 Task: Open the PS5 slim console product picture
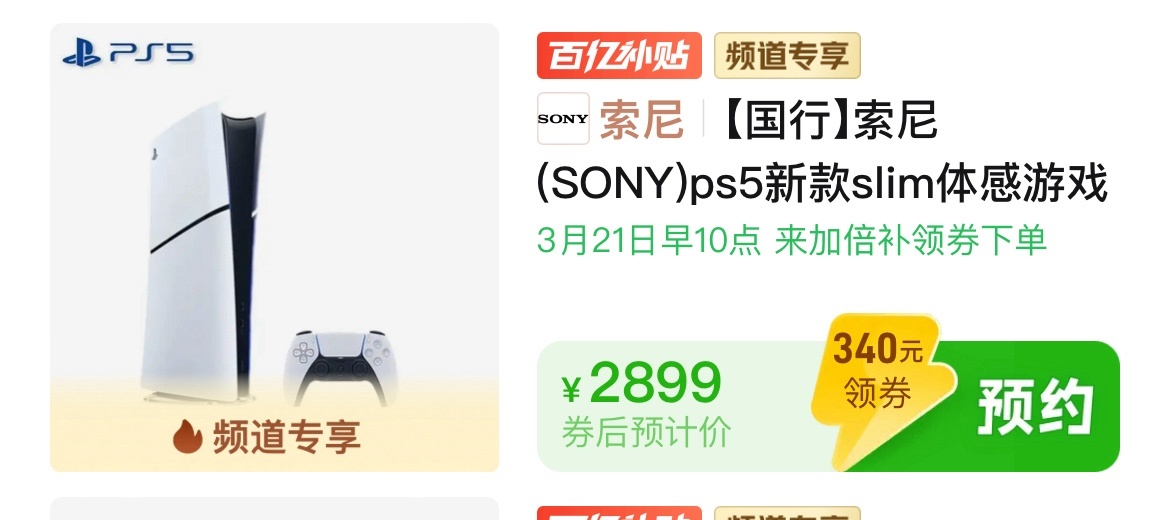pyautogui.click(x=274, y=247)
